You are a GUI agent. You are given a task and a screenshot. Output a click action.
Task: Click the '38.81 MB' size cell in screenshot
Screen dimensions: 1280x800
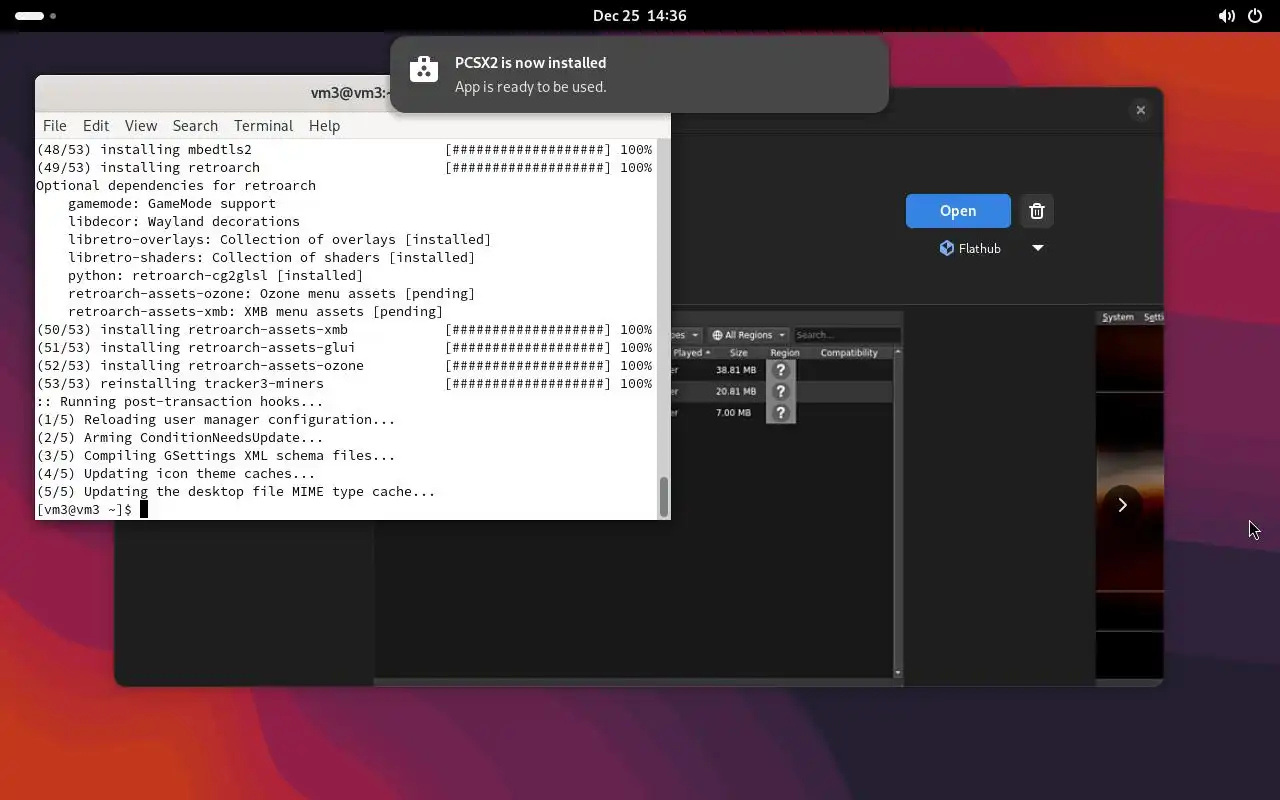[x=735, y=370]
